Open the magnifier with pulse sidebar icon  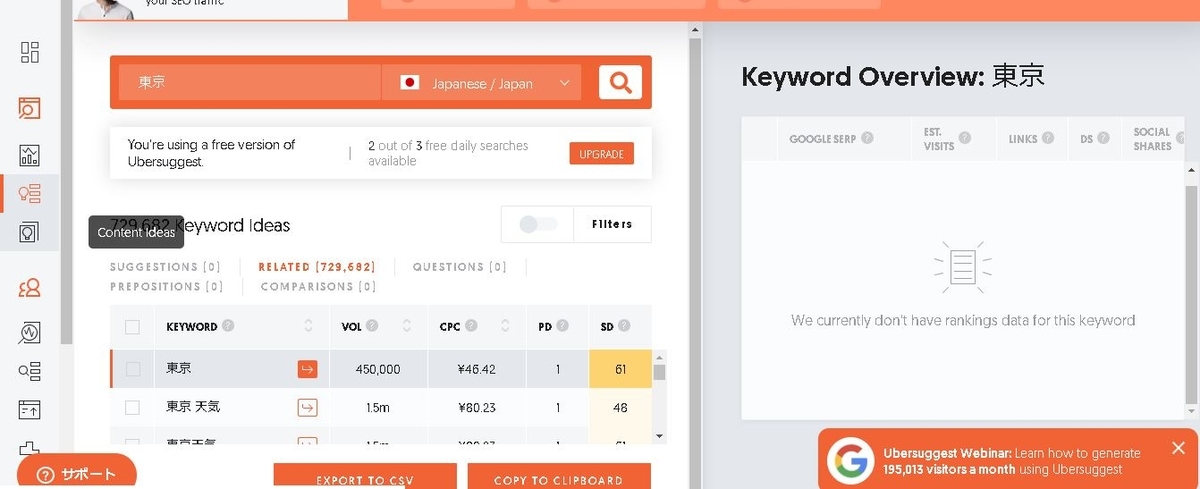30,332
